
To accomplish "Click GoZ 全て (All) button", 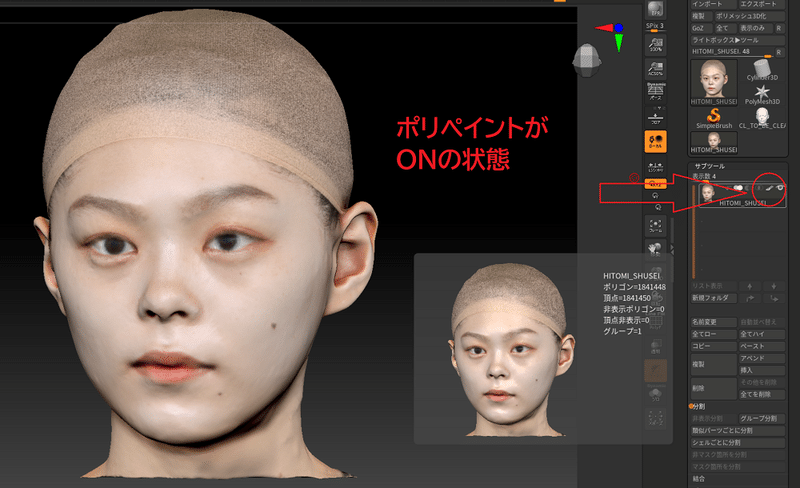I will point(725,29).
